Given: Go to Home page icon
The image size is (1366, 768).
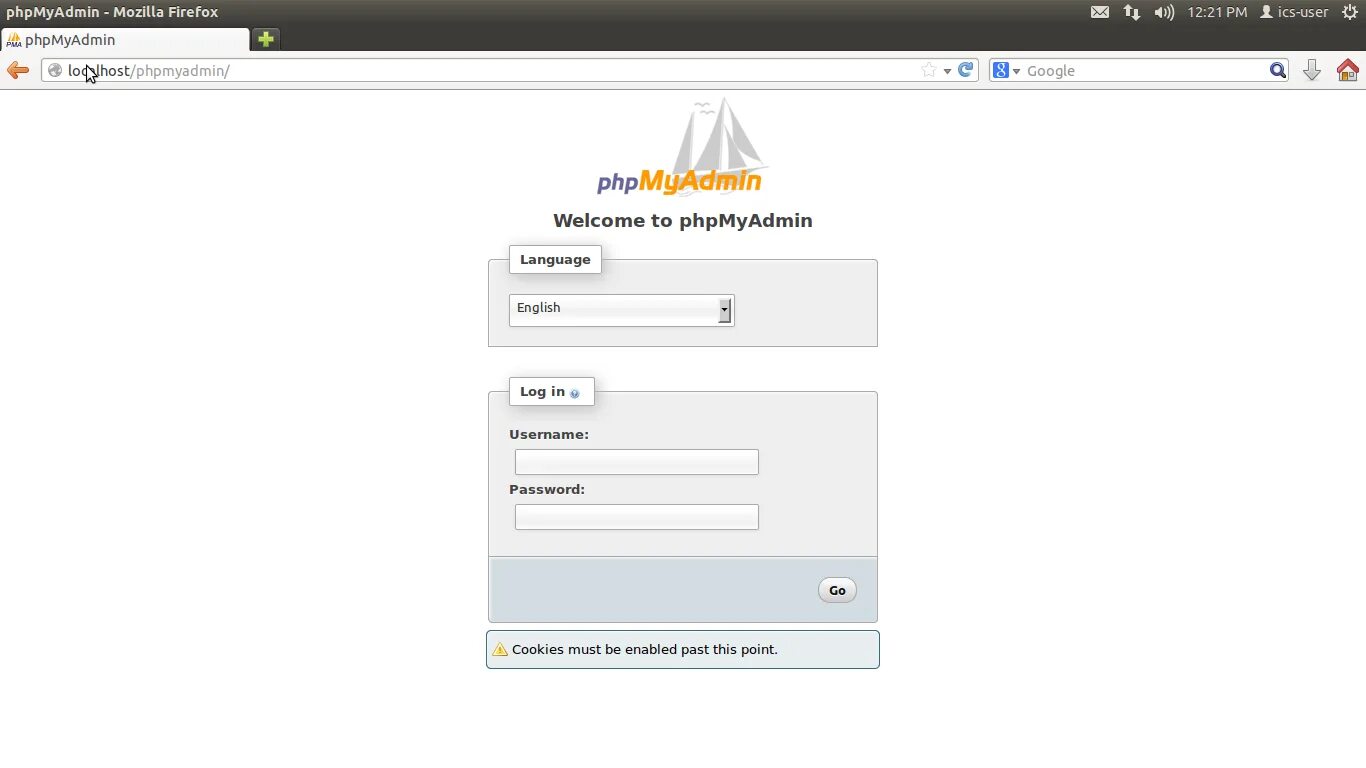Looking at the screenshot, I should coord(1348,70).
